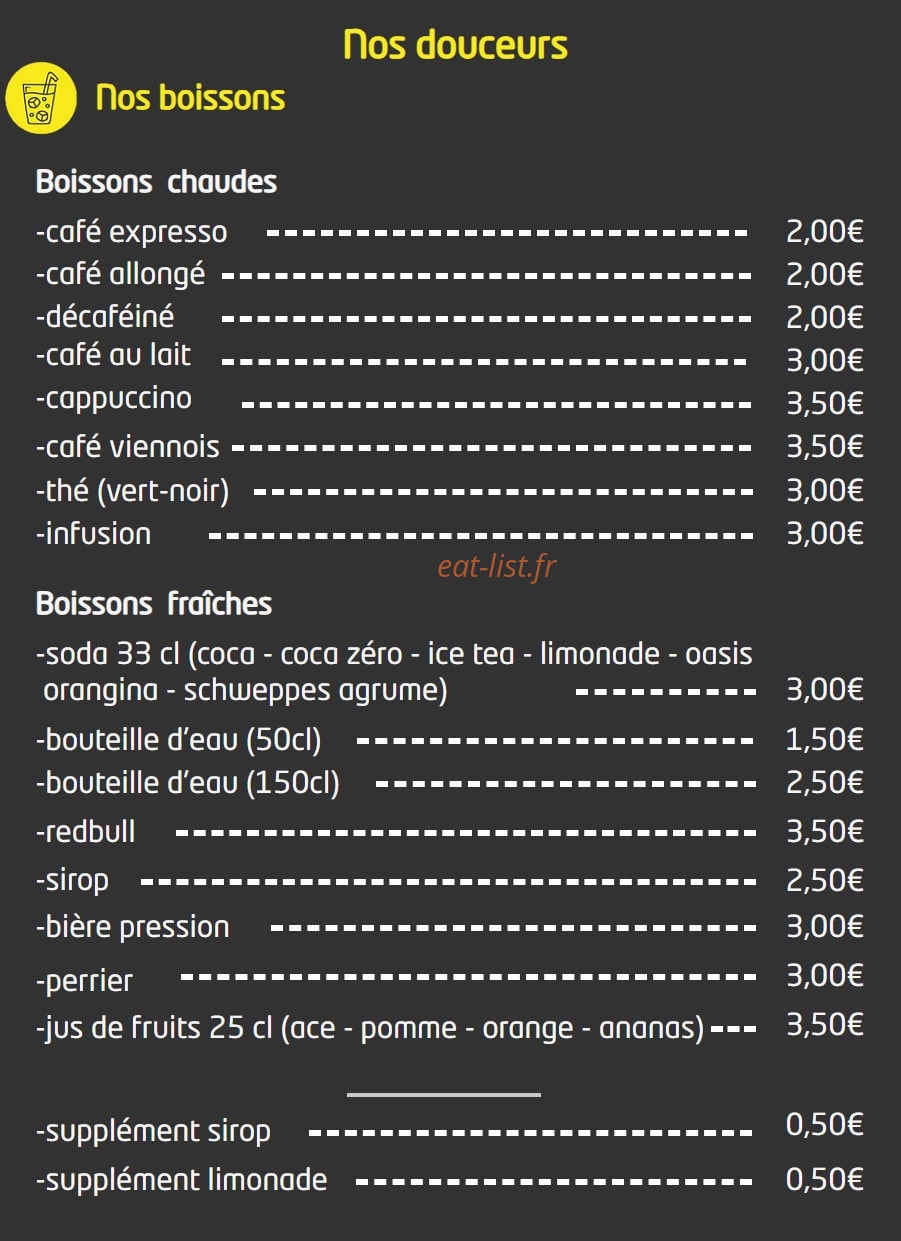Click the thé (vert-noir) item
Viewport: 901px width, 1241px height.
click(450, 491)
